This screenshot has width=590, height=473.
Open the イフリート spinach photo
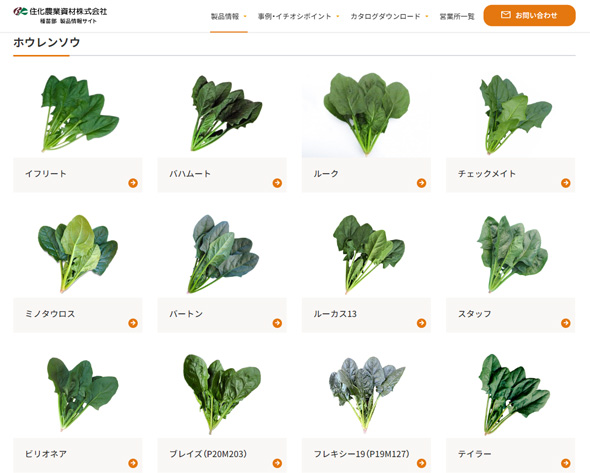click(78, 113)
